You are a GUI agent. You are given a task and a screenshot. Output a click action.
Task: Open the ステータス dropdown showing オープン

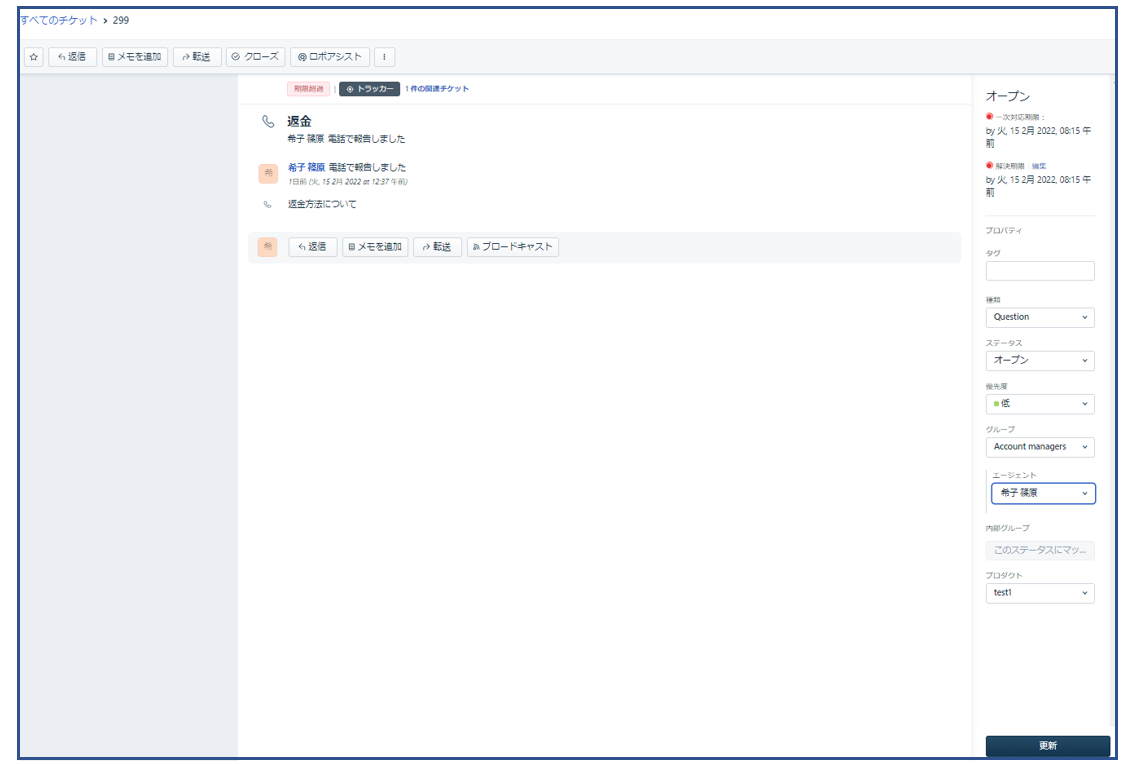coord(1040,361)
